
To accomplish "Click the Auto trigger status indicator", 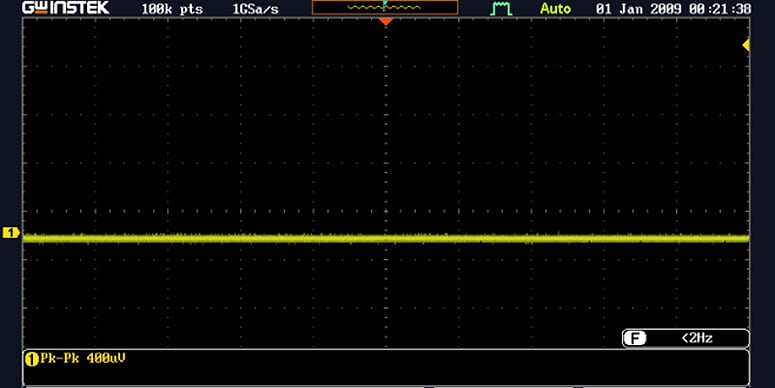I will [556, 8].
